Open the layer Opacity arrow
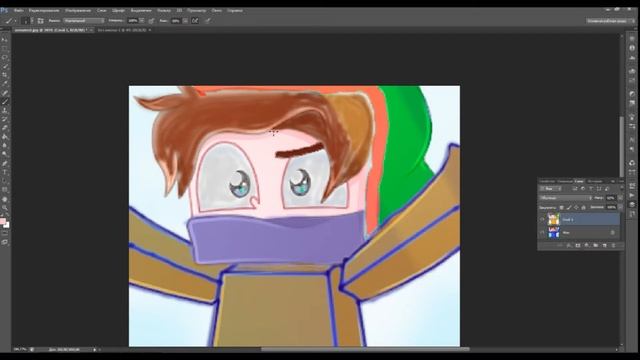Viewport: 640px width, 360px height. tap(620, 198)
